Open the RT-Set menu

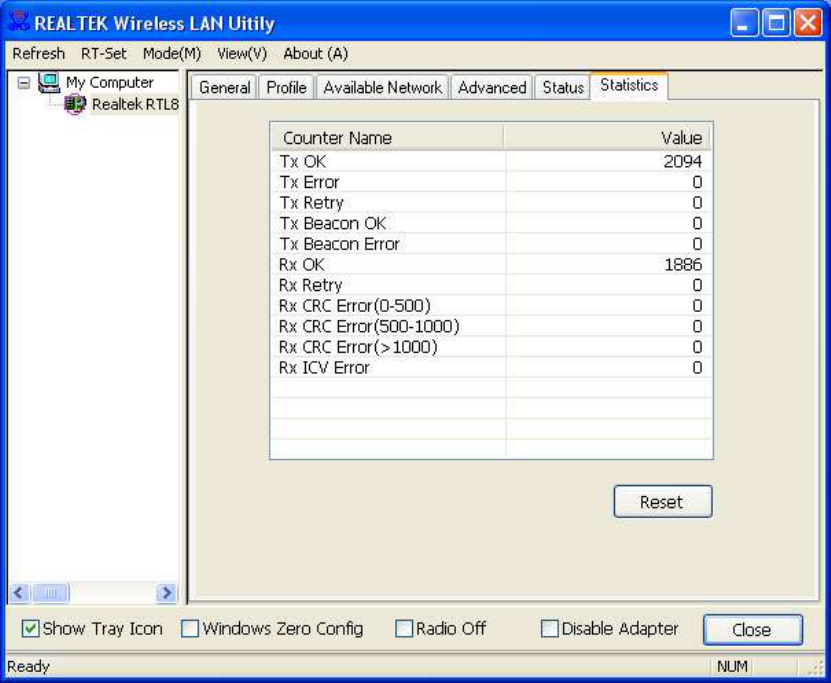tap(103, 54)
